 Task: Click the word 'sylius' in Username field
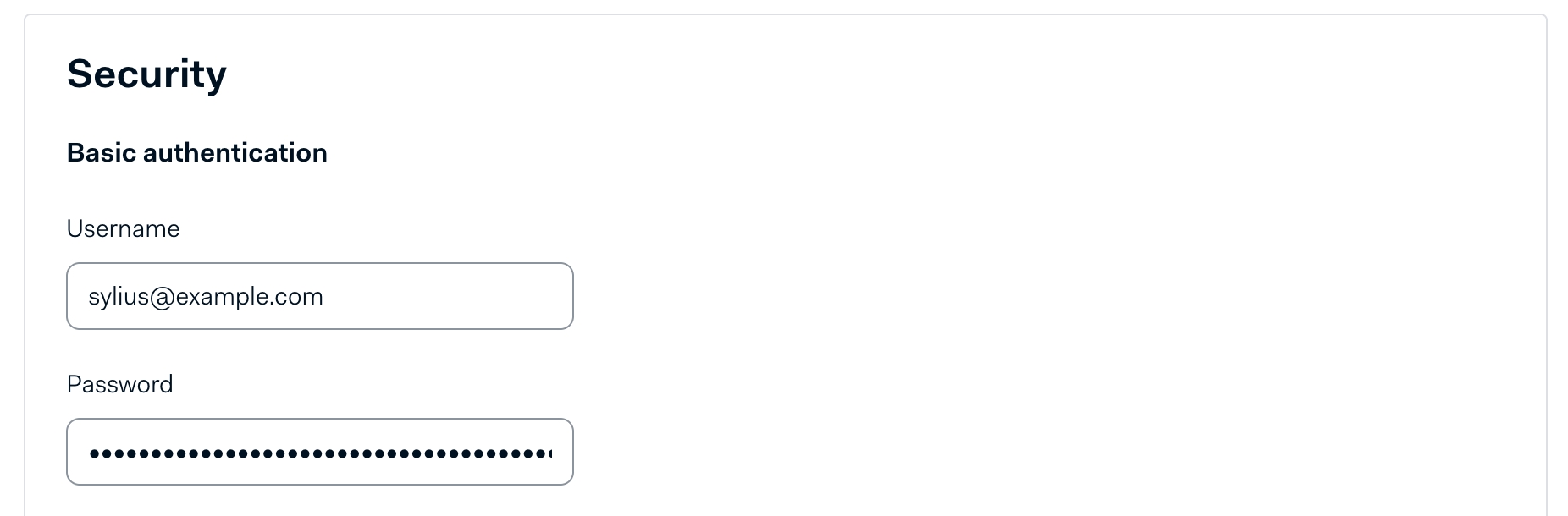pos(119,297)
